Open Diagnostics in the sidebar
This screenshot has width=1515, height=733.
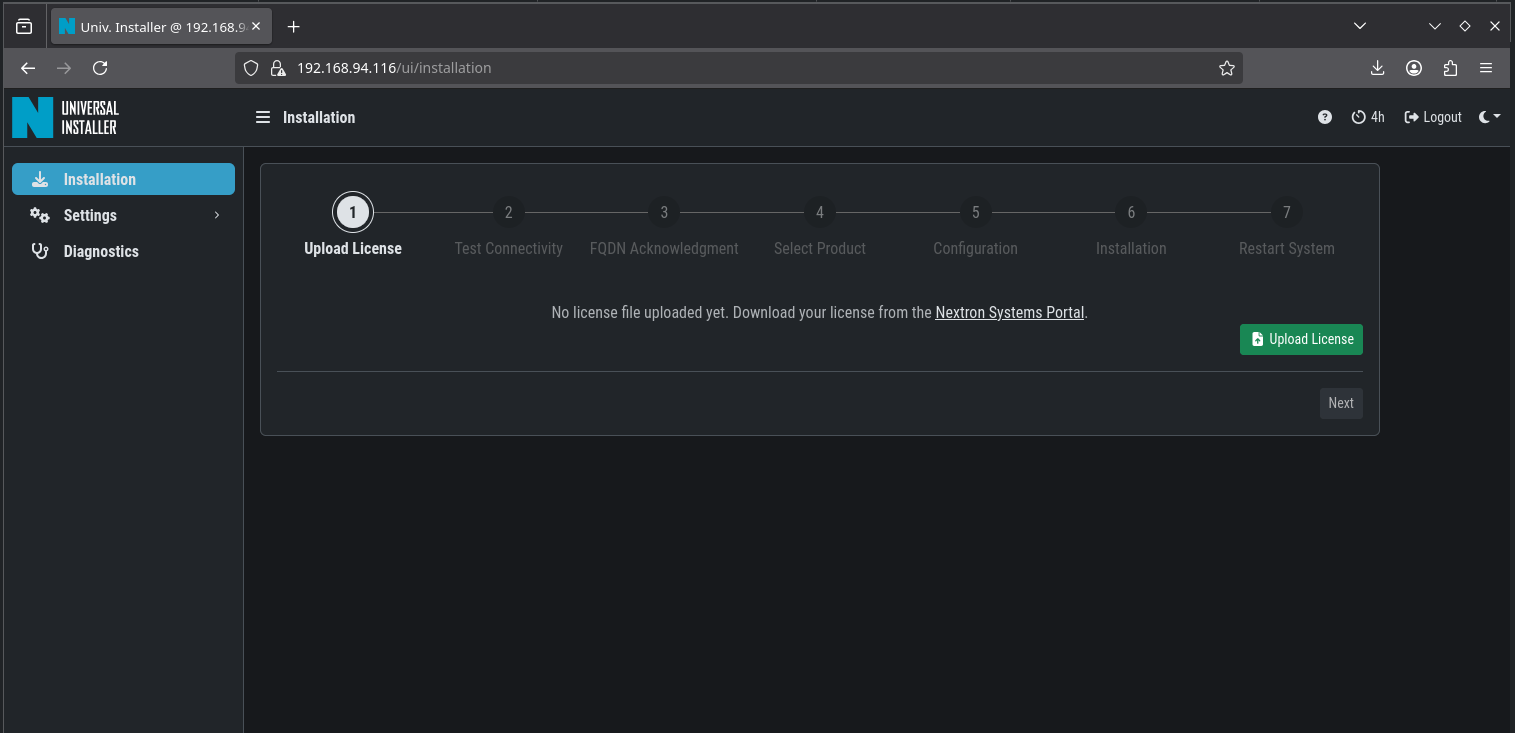pyautogui.click(x=101, y=251)
